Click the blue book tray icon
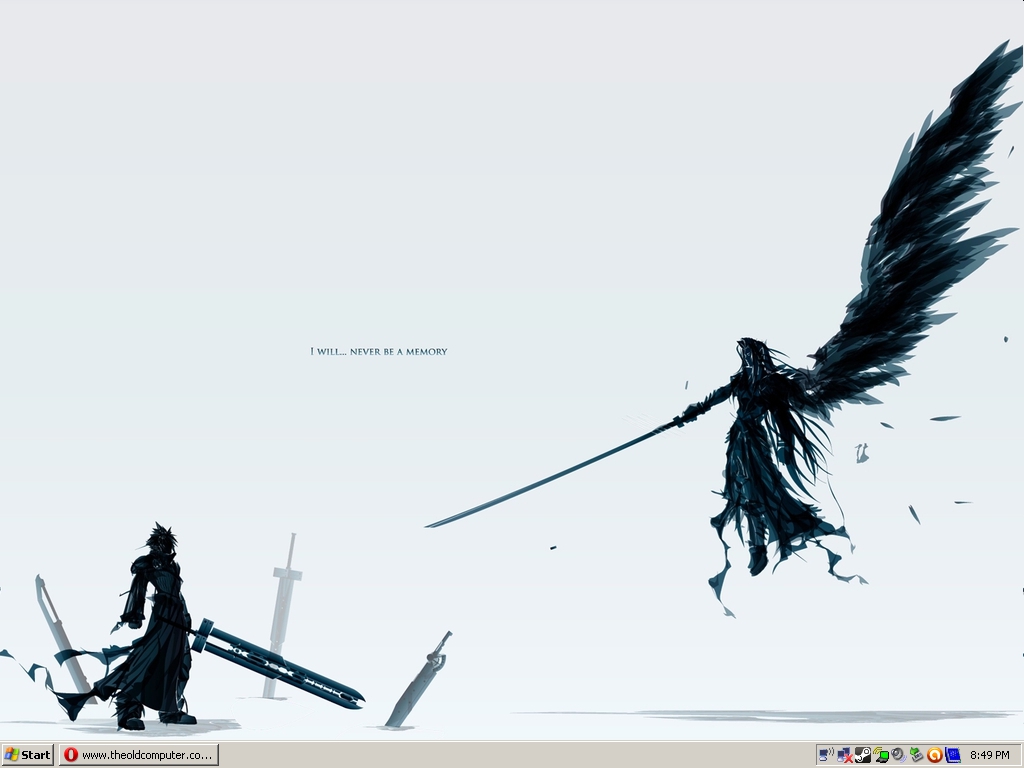The width and height of the screenshot is (1024, 768). click(x=952, y=755)
